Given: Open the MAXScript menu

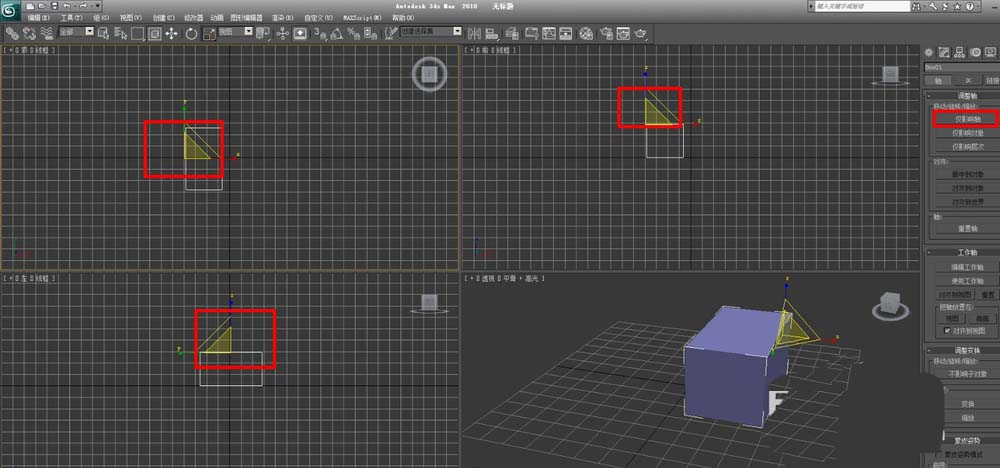Looking at the screenshot, I should click(362, 18).
